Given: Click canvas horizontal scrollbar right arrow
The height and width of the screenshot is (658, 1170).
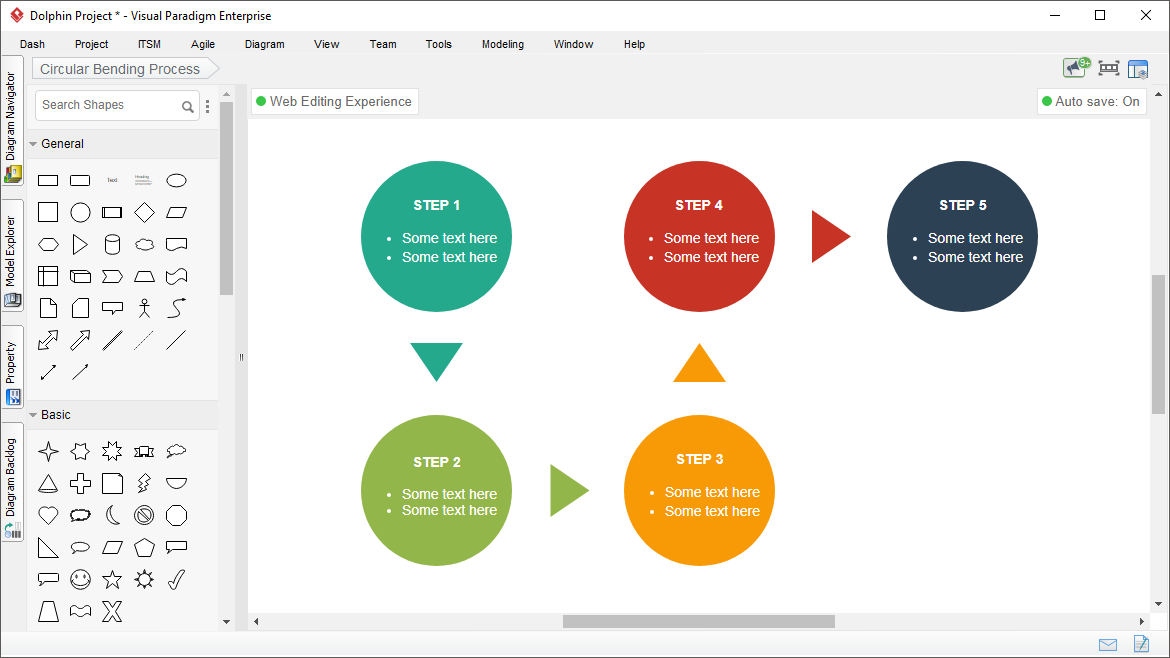Looking at the screenshot, I should 1142,621.
